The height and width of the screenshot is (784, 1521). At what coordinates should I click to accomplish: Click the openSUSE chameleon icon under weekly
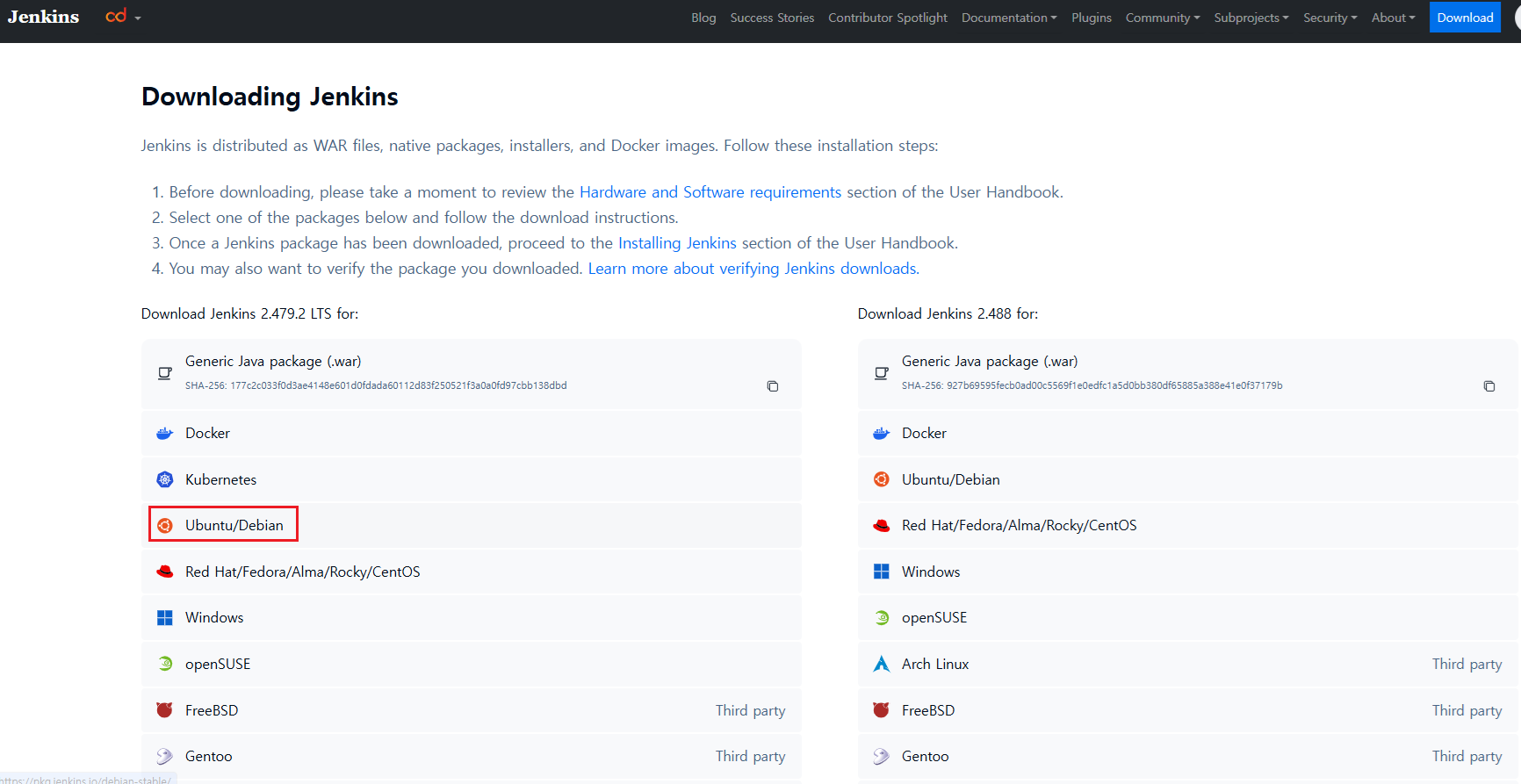(x=882, y=617)
